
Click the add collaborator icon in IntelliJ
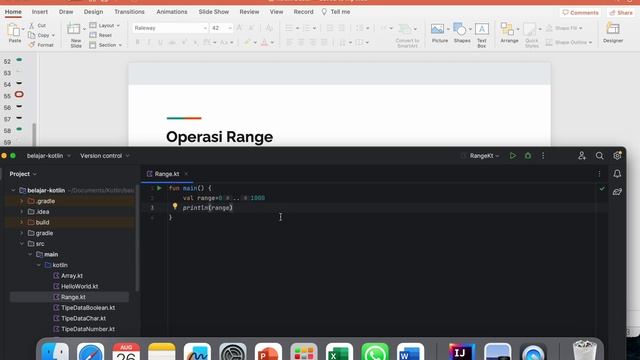[582, 156]
